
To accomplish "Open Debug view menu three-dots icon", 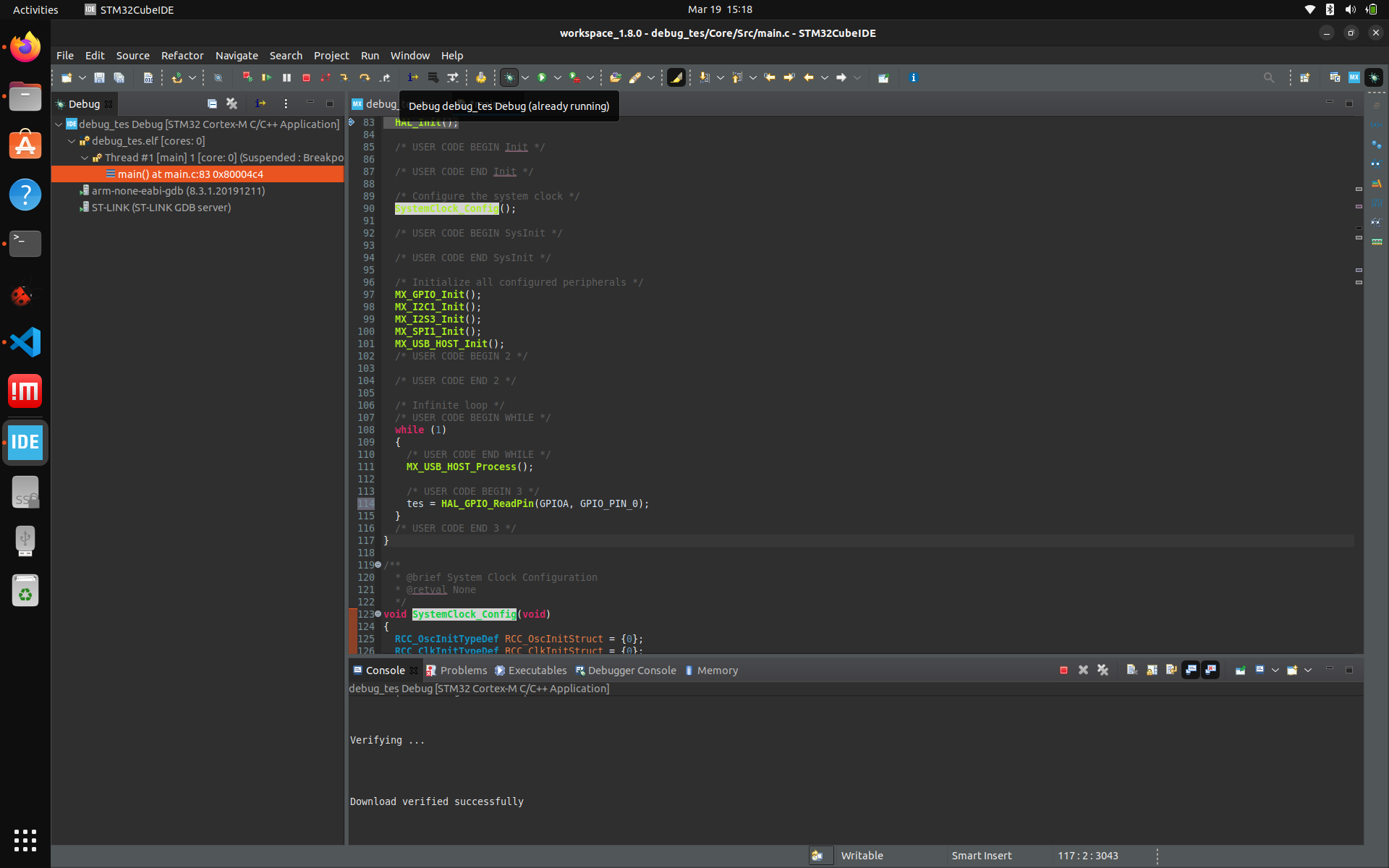I will tap(286, 103).
